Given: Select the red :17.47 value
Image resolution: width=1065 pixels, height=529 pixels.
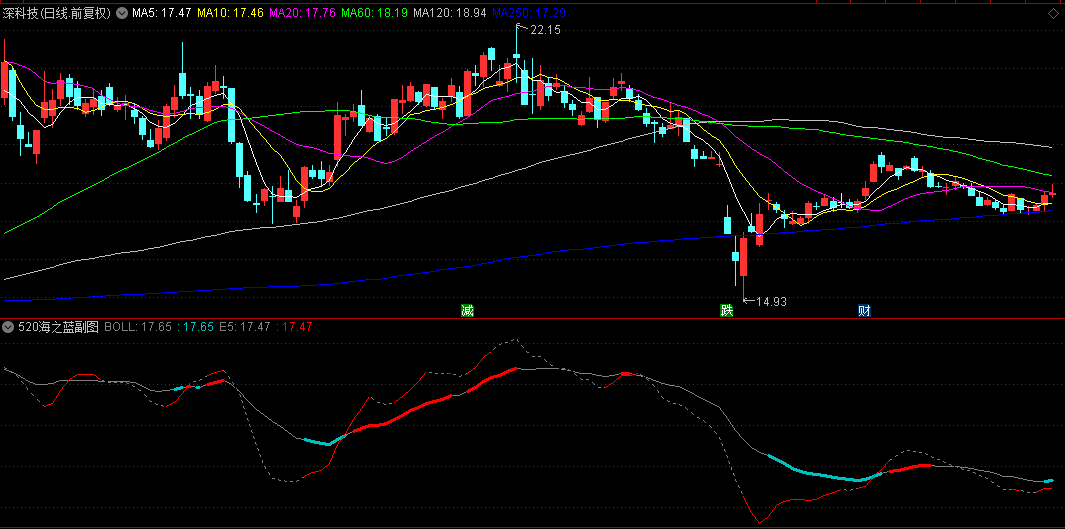Looking at the screenshot, I should [295, 327].
